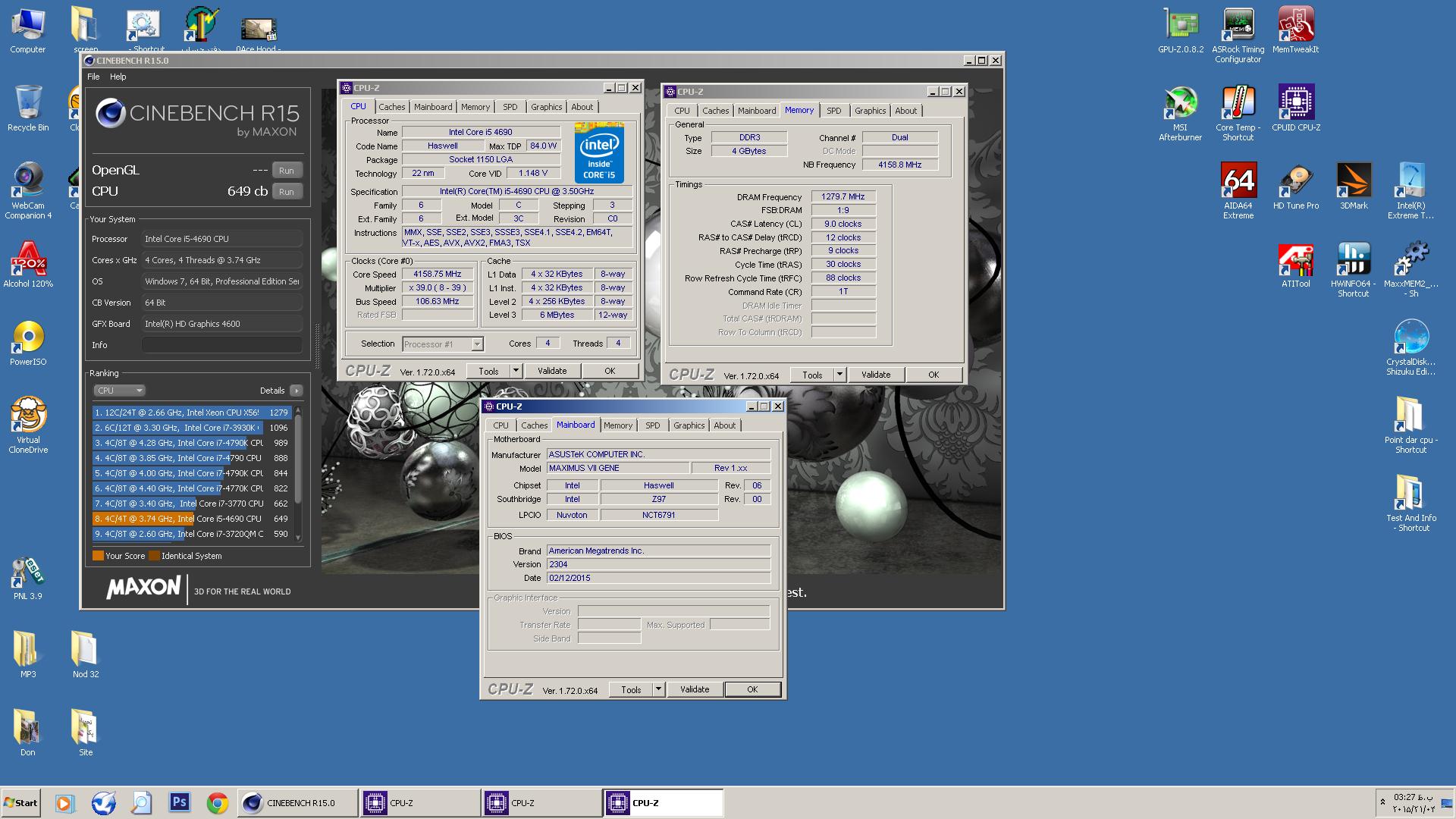Image resolution: width=1456 pixels, height=819 pixels.
Task: Run the OpenGL benchmark
Action: (287, 171)
